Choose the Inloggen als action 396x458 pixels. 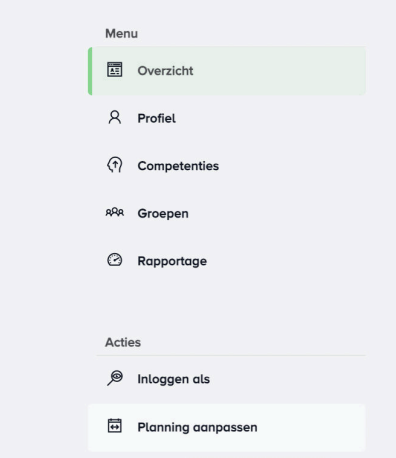coord(227,379)
